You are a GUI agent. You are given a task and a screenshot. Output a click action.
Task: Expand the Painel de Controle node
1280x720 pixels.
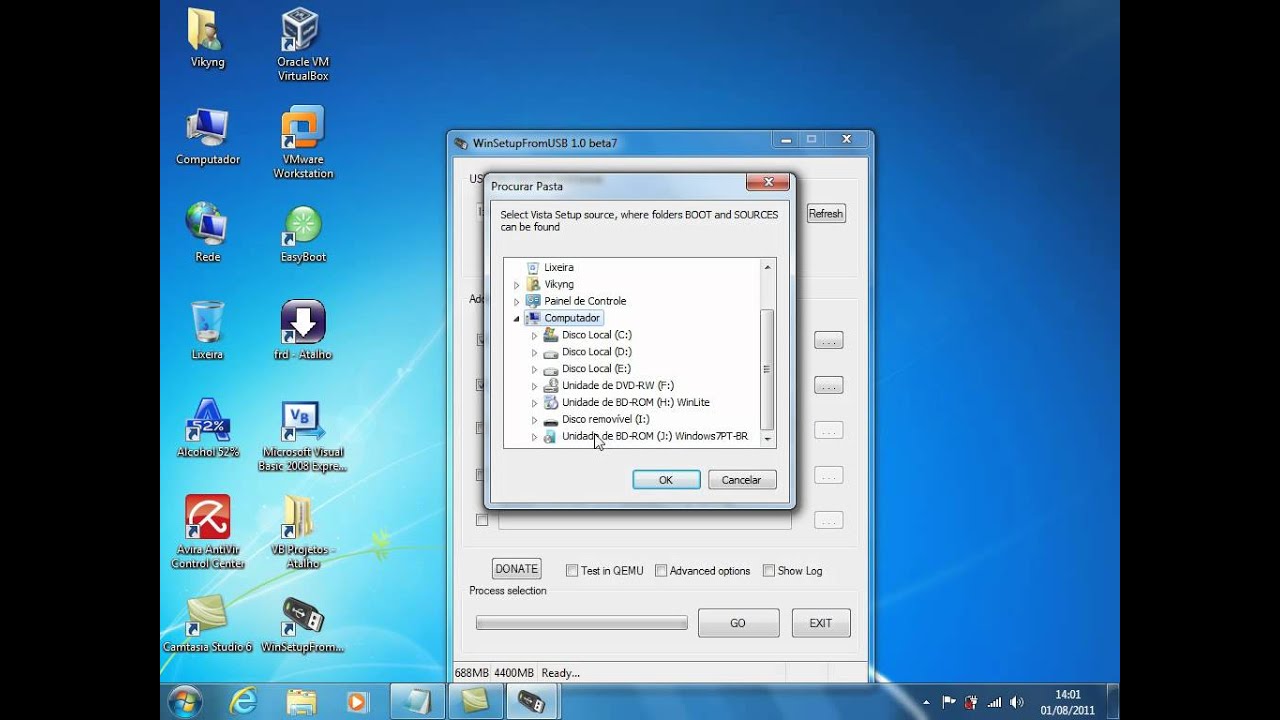517,302
